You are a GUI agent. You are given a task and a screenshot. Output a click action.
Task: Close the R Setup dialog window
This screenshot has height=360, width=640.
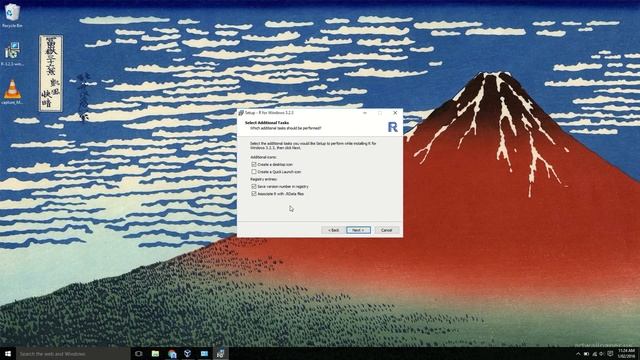395,113
